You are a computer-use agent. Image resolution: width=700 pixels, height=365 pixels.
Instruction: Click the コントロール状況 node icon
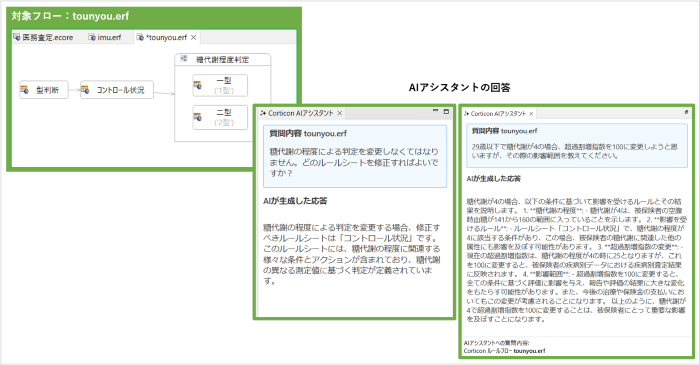[85, 90]
